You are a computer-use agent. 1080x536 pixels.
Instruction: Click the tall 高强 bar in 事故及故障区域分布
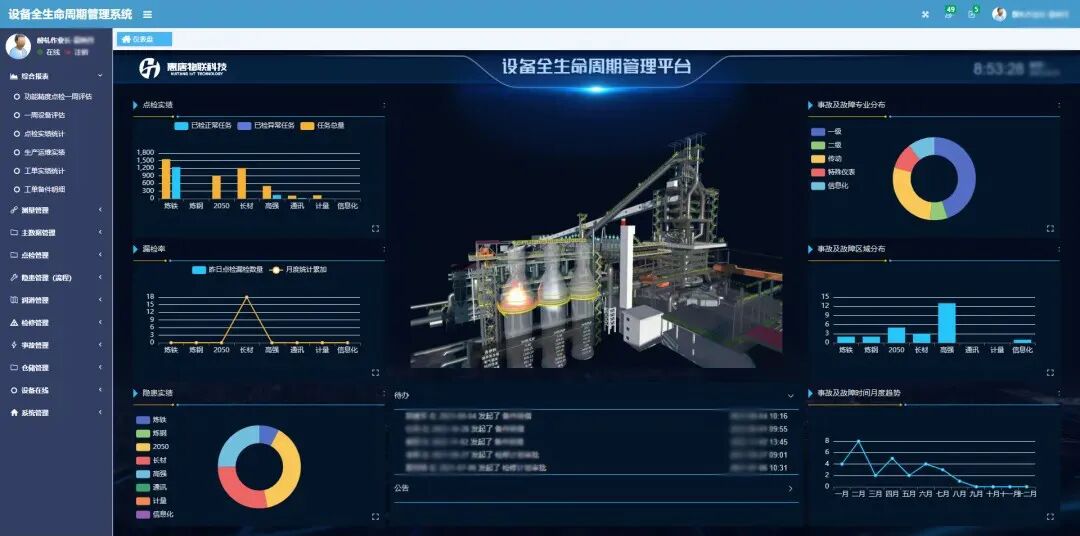point(946,322)
